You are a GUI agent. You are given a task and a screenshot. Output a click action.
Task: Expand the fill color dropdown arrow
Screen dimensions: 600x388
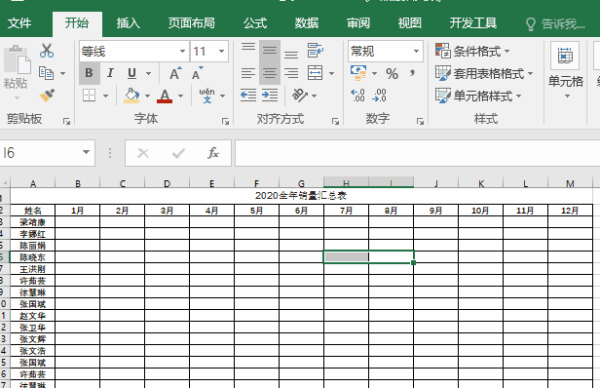click(147, 96)
